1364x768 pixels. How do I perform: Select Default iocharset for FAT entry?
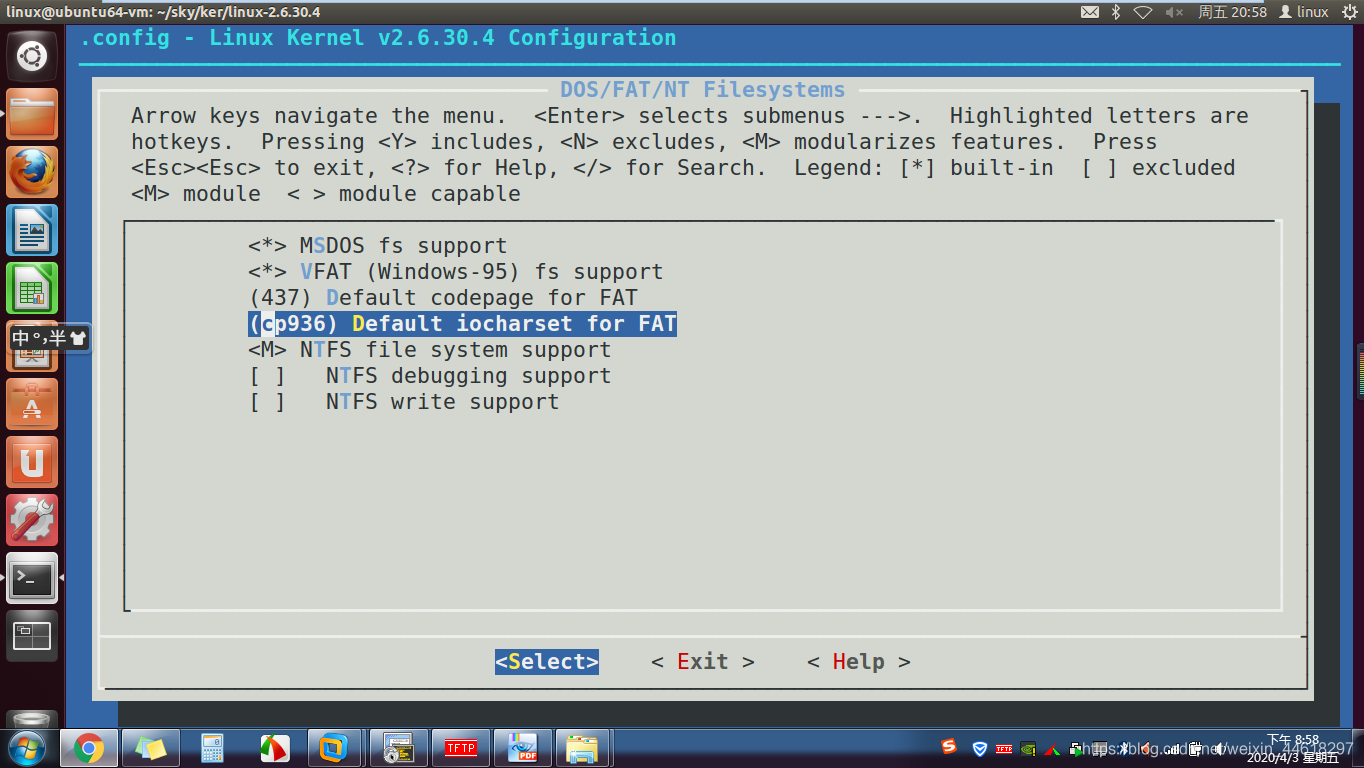[462, 324]
